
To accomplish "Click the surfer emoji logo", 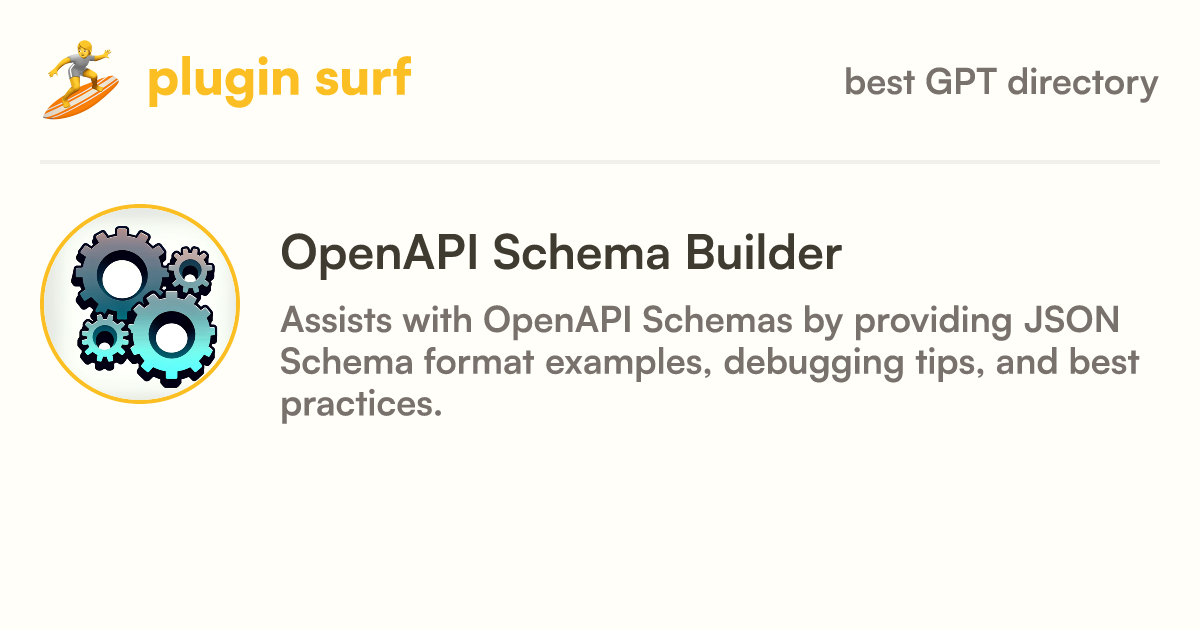I will pos(81,80).
